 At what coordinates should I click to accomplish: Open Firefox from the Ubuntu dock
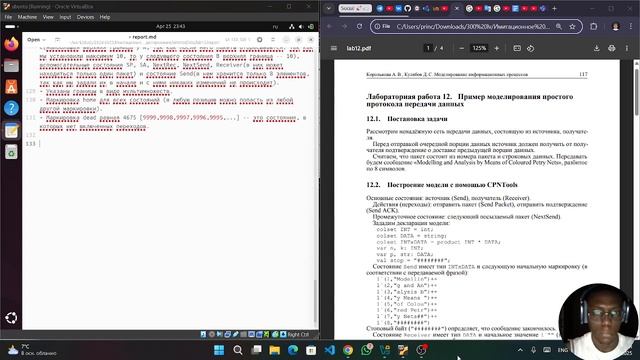coord(11,44)
